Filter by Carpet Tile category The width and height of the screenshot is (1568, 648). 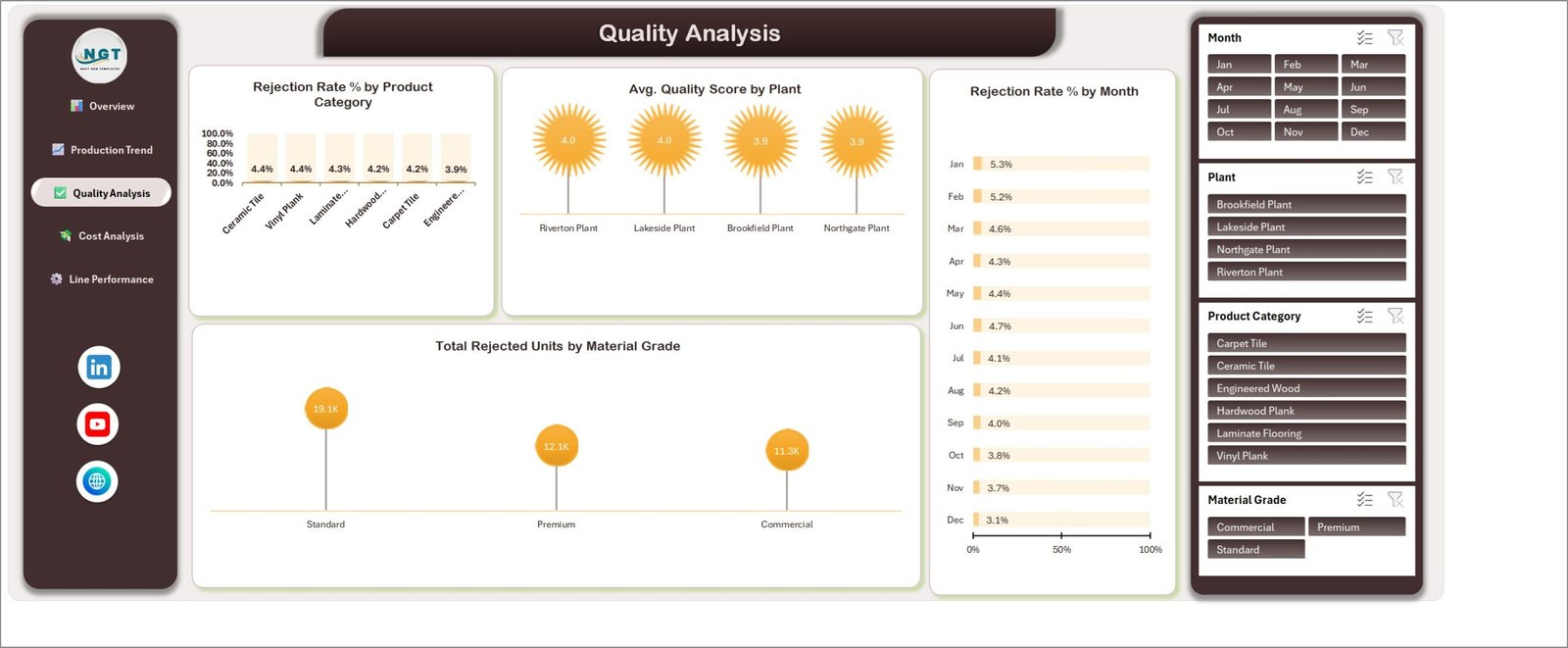[1306, 344]
